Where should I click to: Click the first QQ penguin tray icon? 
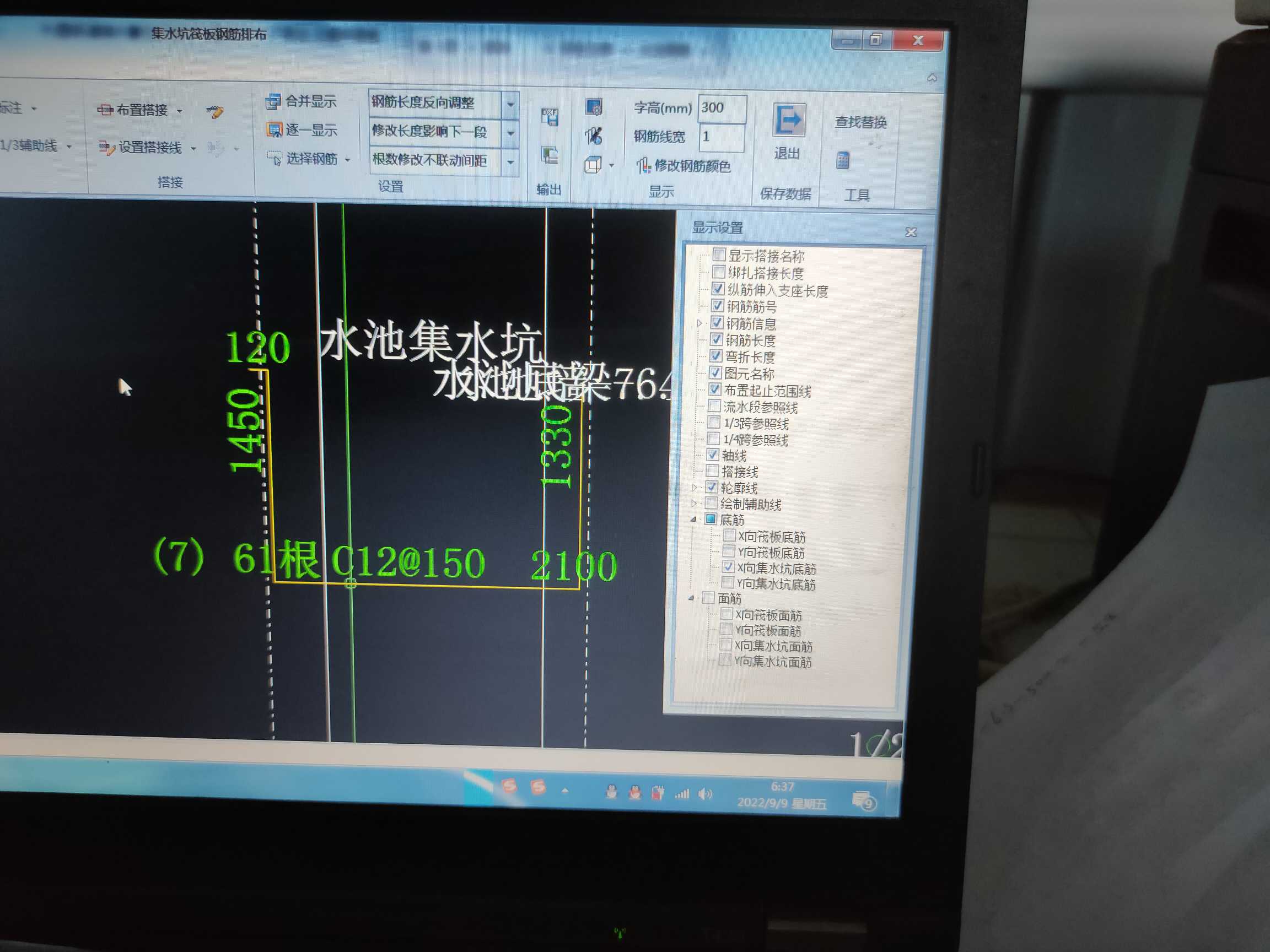point(611,792)
